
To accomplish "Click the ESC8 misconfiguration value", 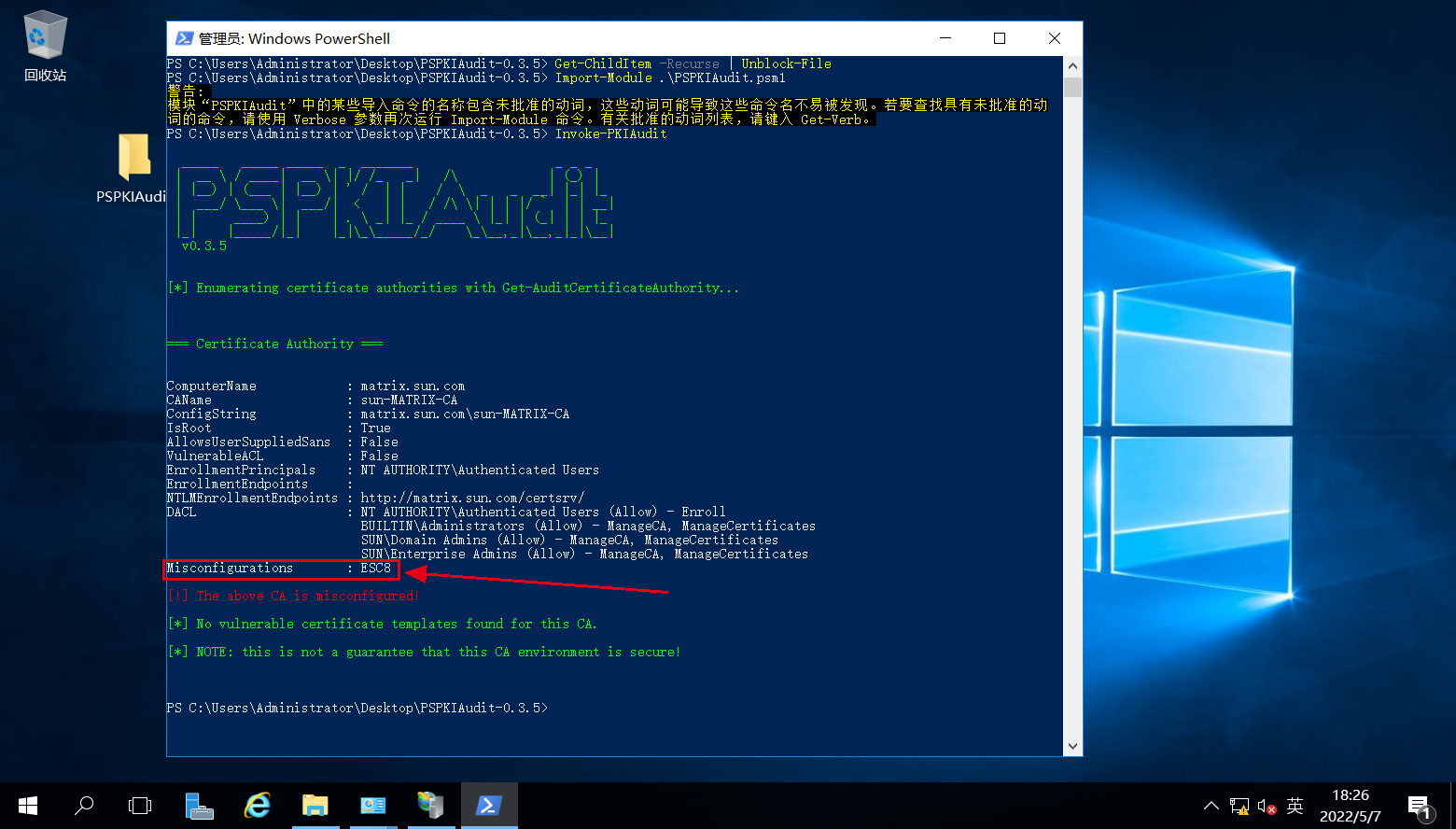I will 376,568.
